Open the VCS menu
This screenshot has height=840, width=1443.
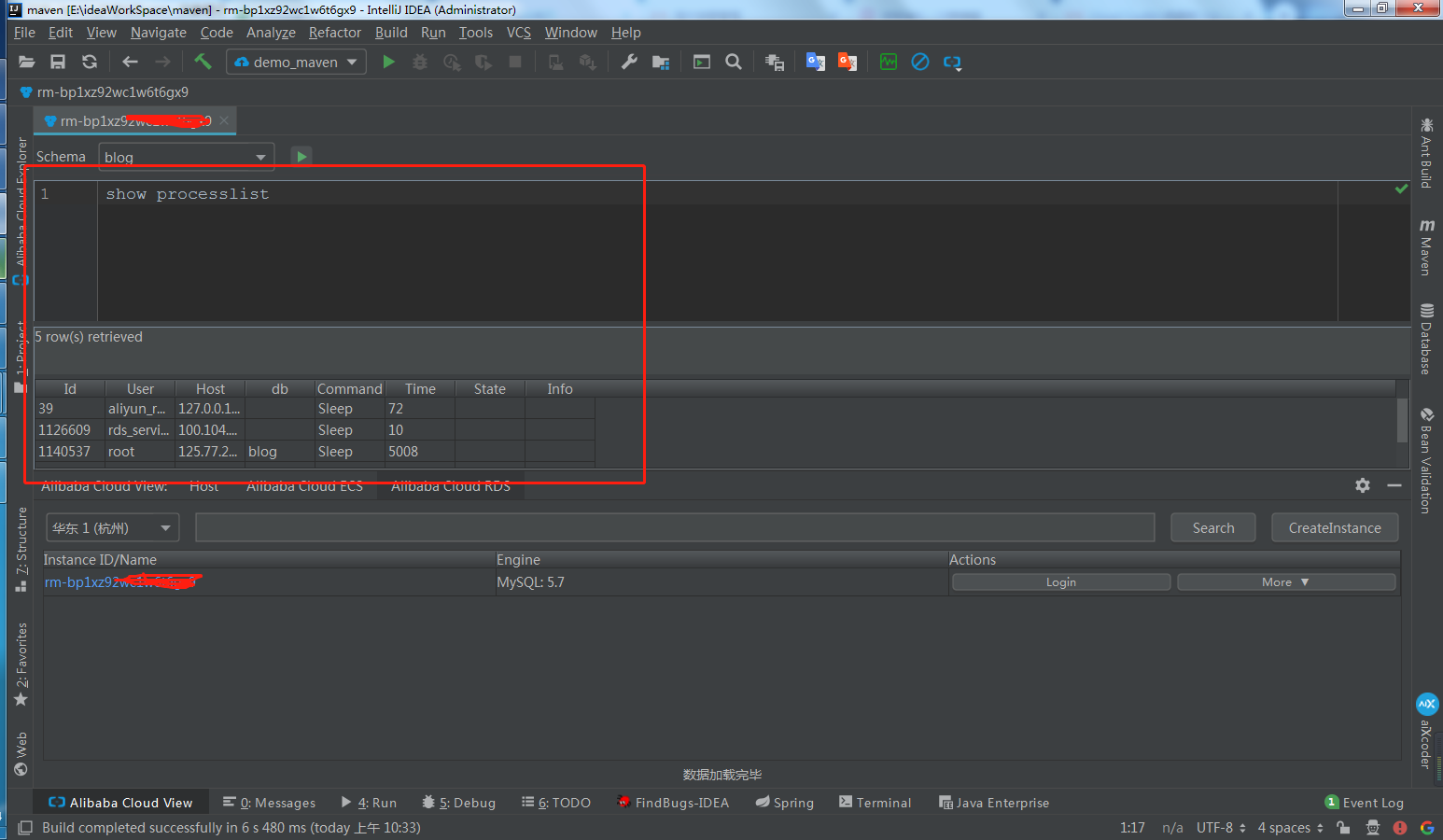point(519,33)
